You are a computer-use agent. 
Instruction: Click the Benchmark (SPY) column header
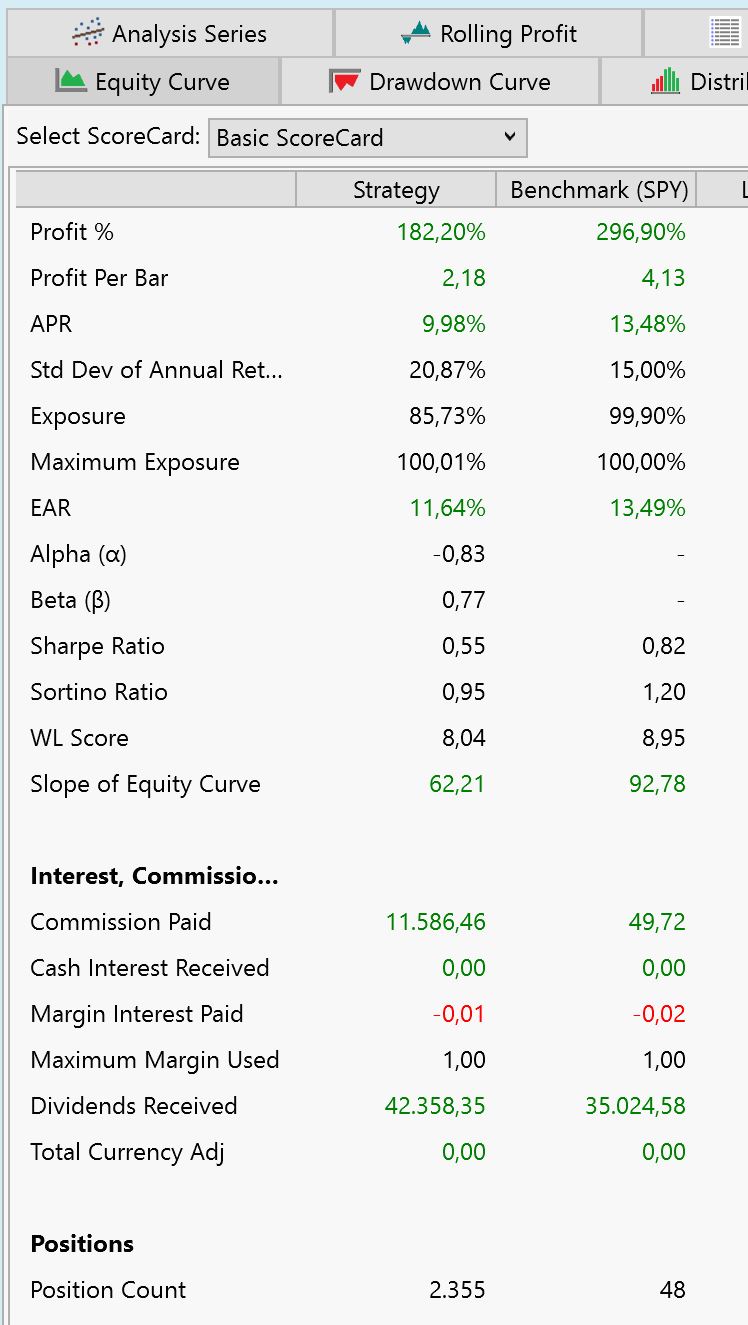(x=597, y=190)
